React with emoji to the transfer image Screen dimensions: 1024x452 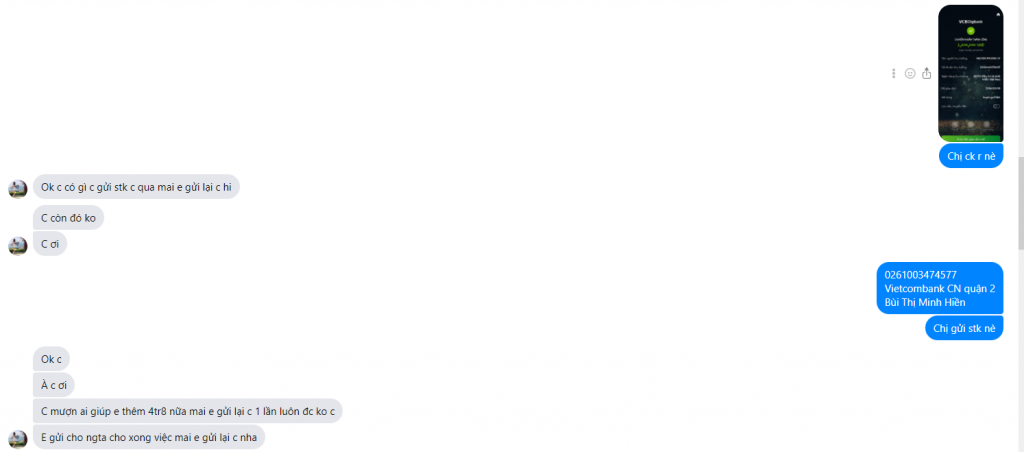pos(910,74)
